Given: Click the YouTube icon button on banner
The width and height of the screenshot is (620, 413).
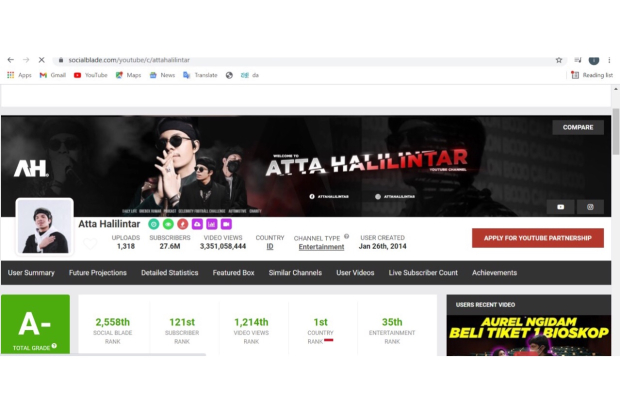Looking at the screenshot, I should [x=560, y=207].
